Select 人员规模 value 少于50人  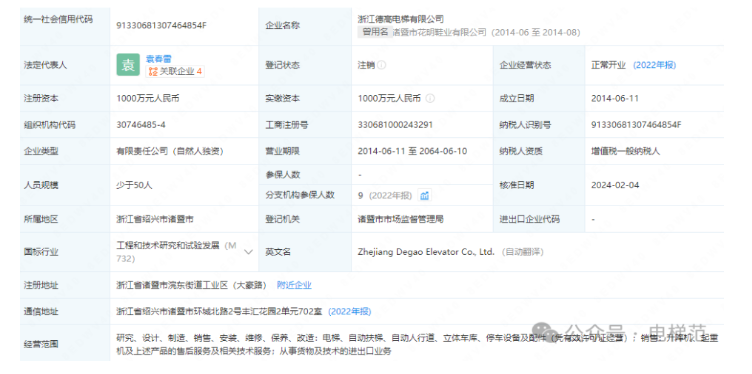pyautogui.click(x=134, y=185)
